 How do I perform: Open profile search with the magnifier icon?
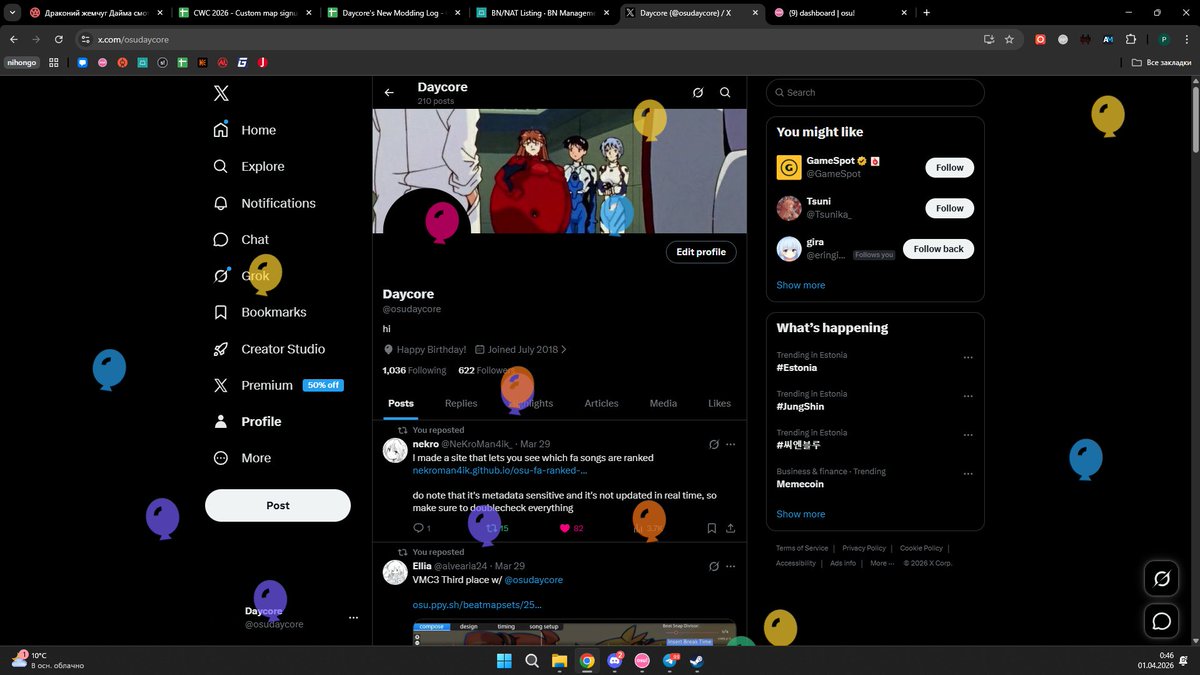tap(725, 92)
